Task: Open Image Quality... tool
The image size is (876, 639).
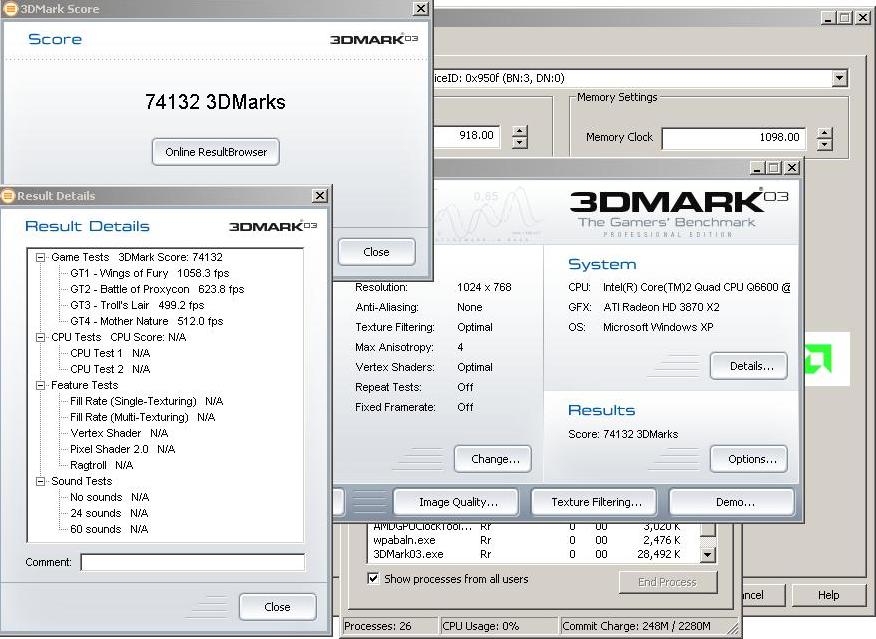Action: coord(456,502)
